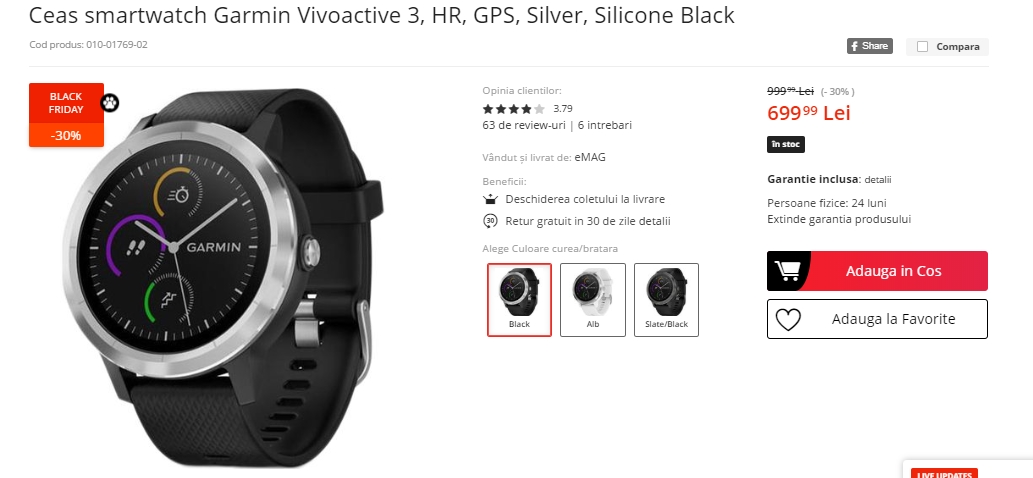Click the Black Friday -30% badge

point(67,115)
